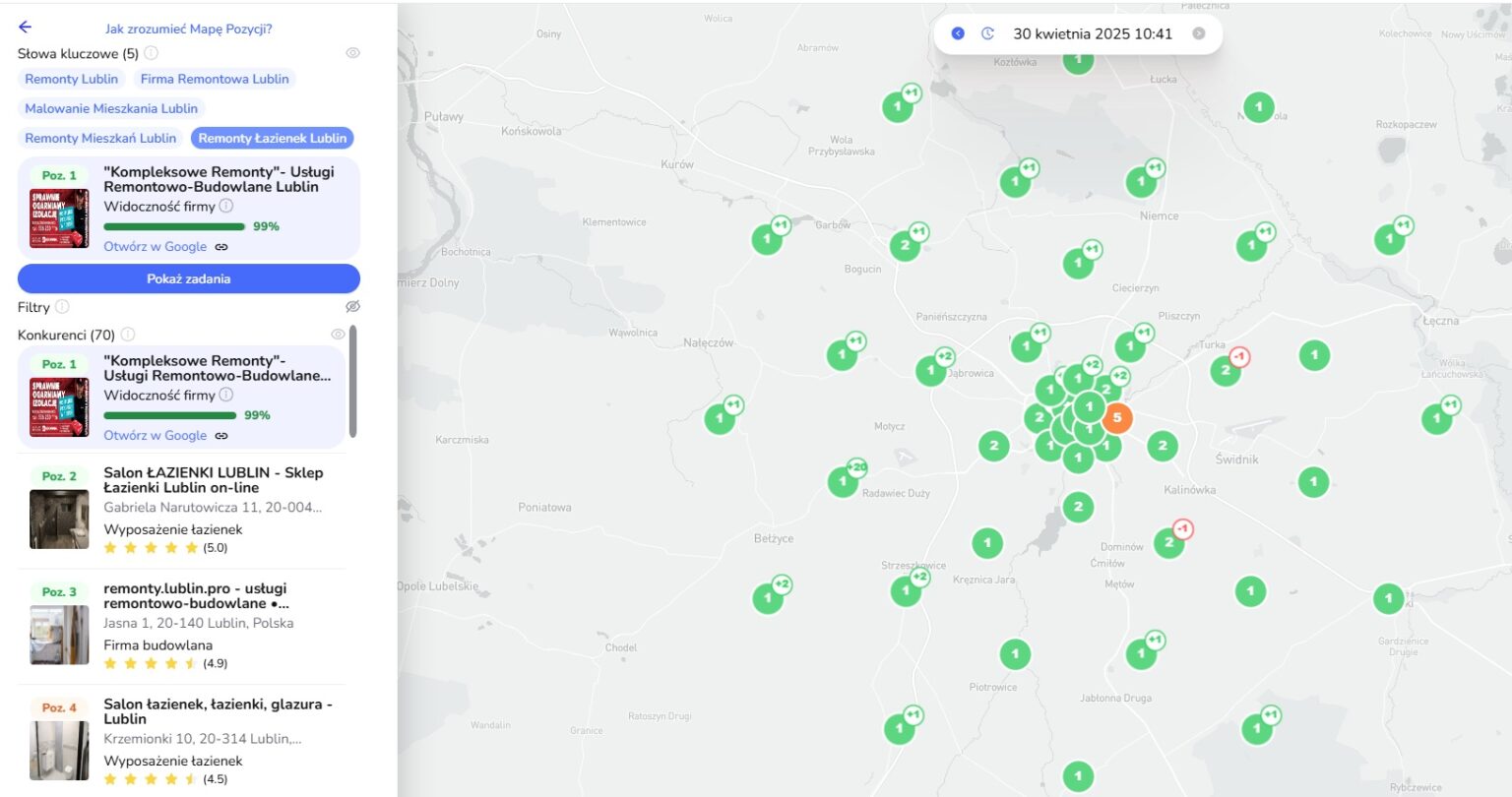The image size is (1512, 797).
Task: Click info icon next to Konkurenci (70)
Action: [x=127, y=335]
